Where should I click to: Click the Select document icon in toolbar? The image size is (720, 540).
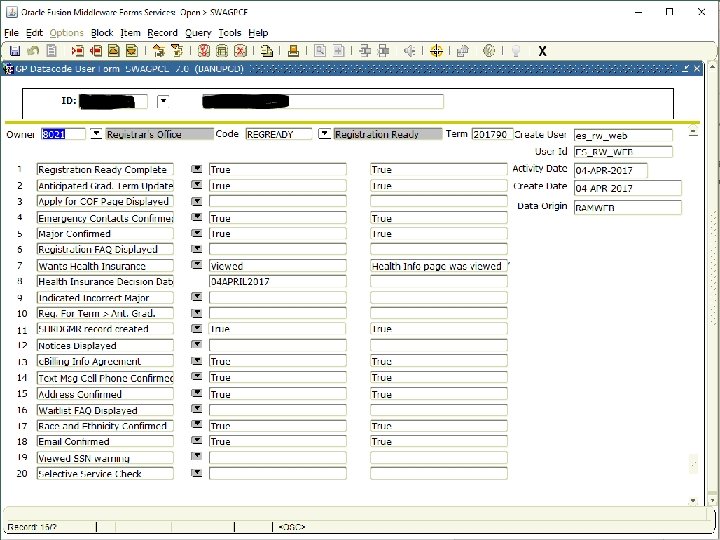click(x=51, y=51)
